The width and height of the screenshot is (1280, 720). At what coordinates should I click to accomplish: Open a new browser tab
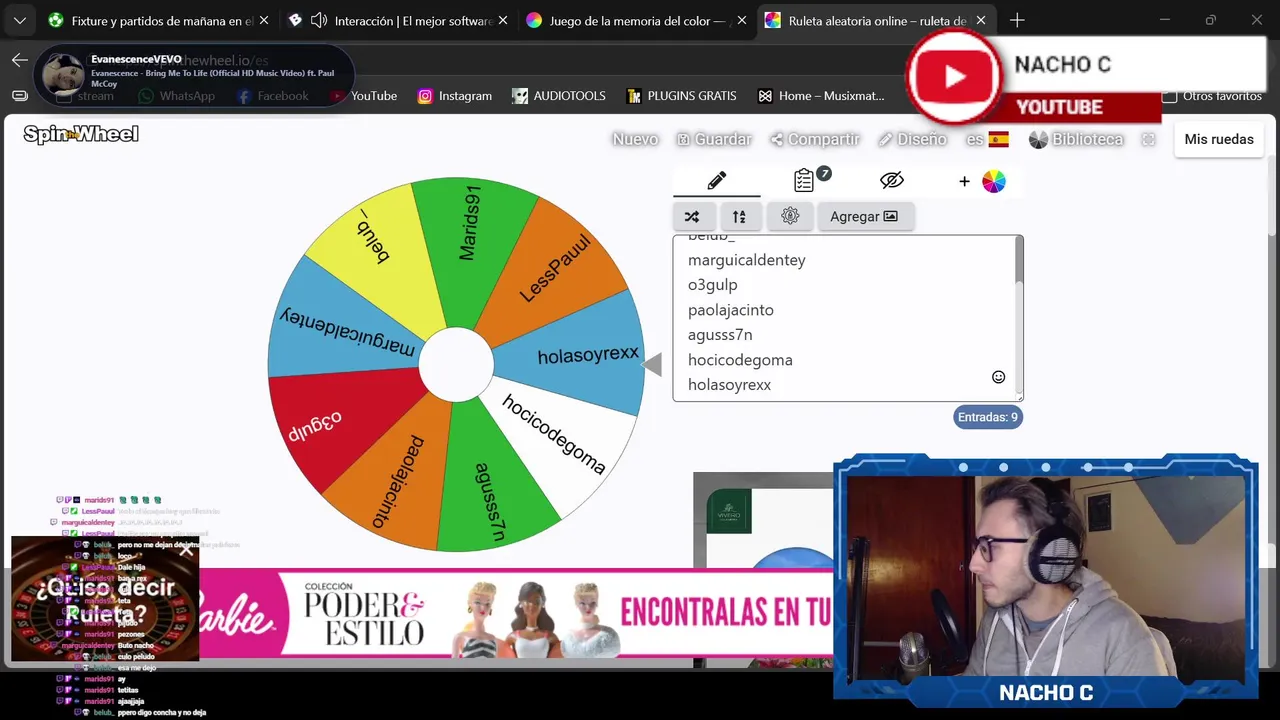pos(1017,20)
